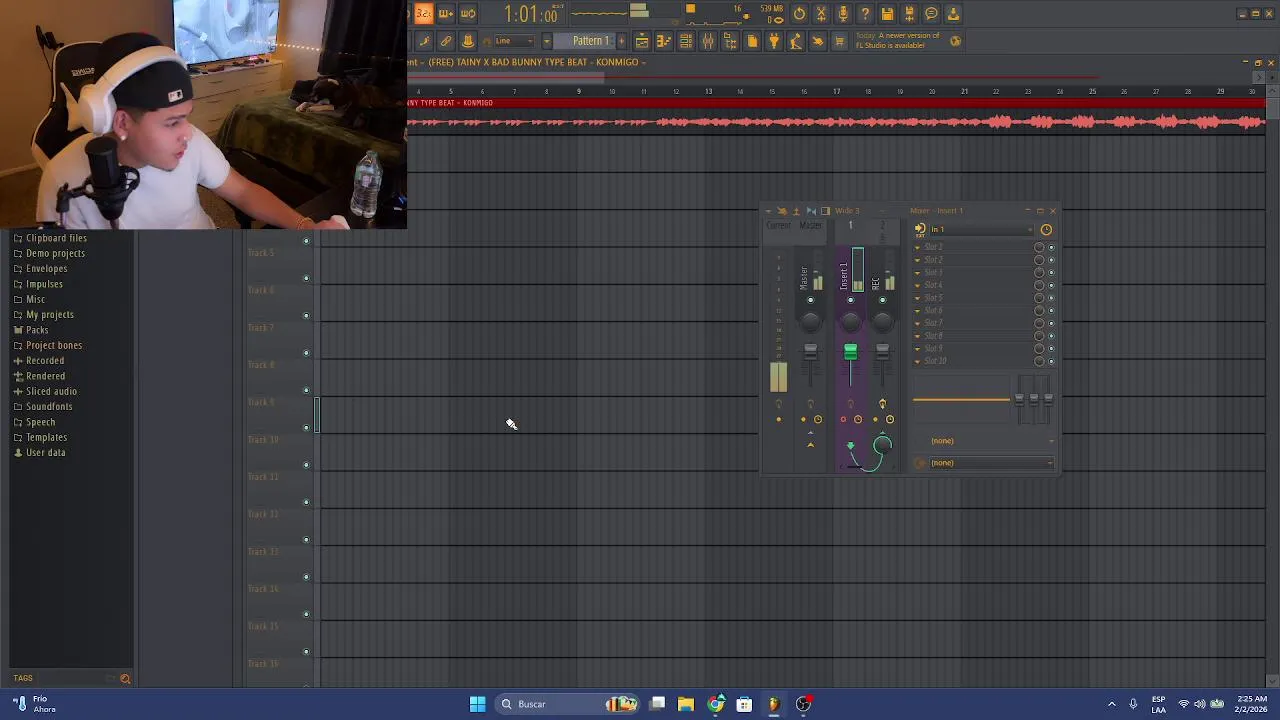Open the Slot 1 effect menu arrow

pos(917,247)
